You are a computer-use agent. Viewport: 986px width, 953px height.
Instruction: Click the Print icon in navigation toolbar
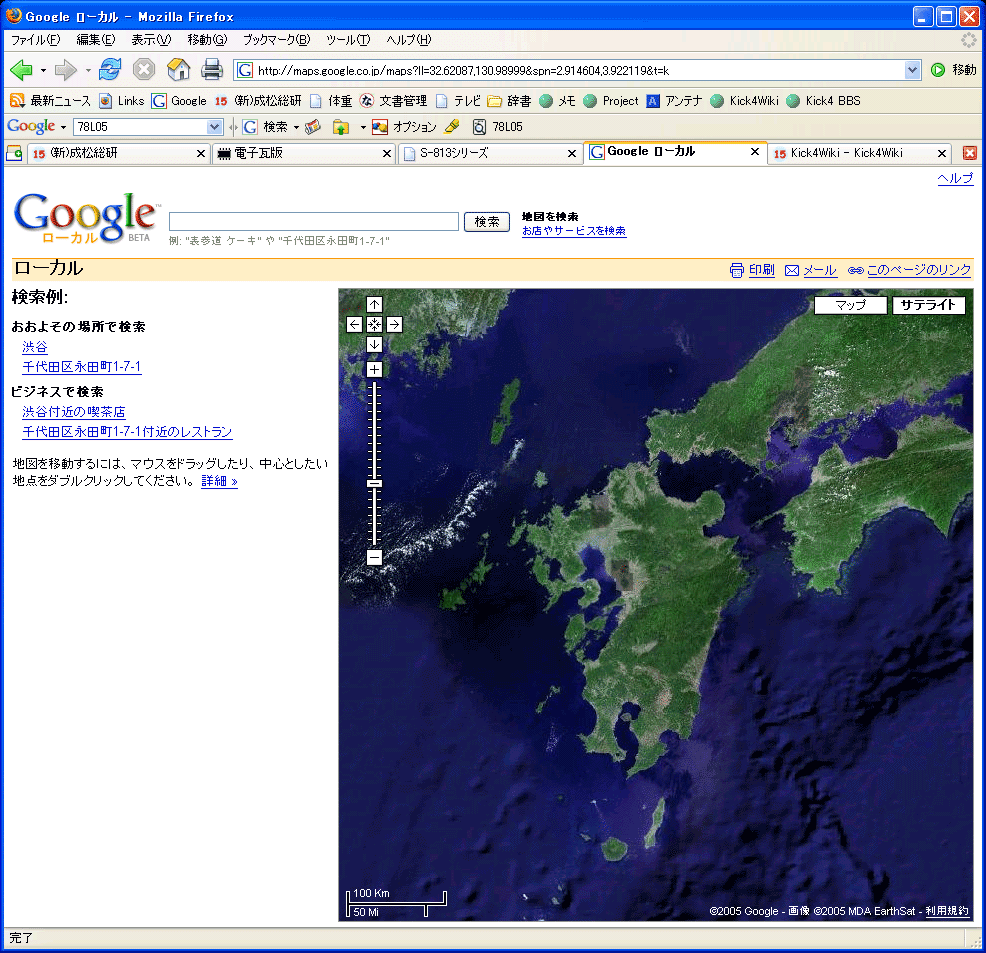tap(211, 69)
